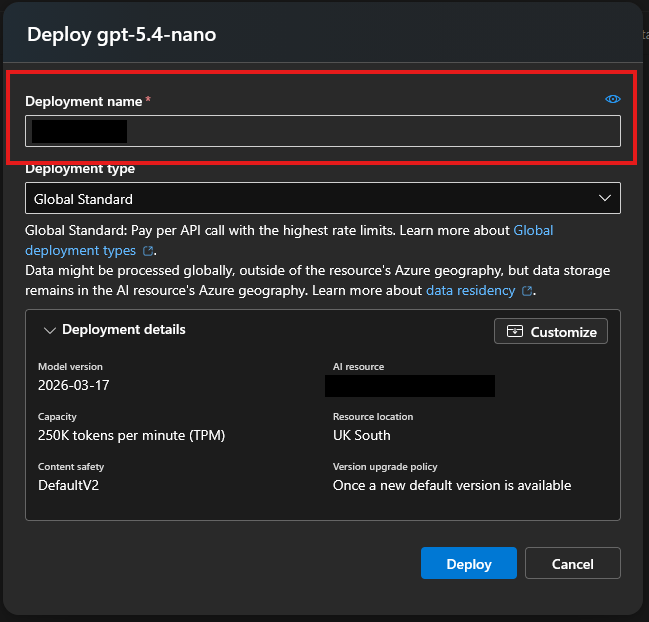Click the Deployment details heading text
The height and width of the screenshot is (622, 649).
coord(124,329)
